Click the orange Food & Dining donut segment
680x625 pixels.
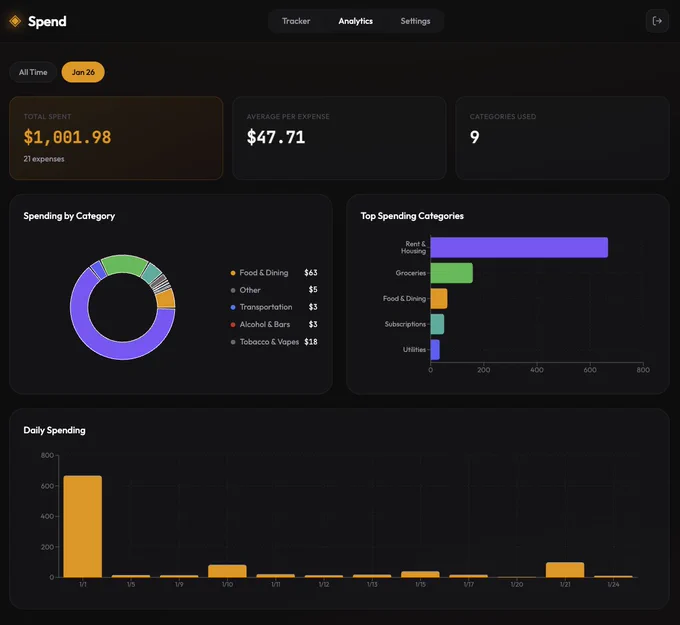(x=166, y=299)
